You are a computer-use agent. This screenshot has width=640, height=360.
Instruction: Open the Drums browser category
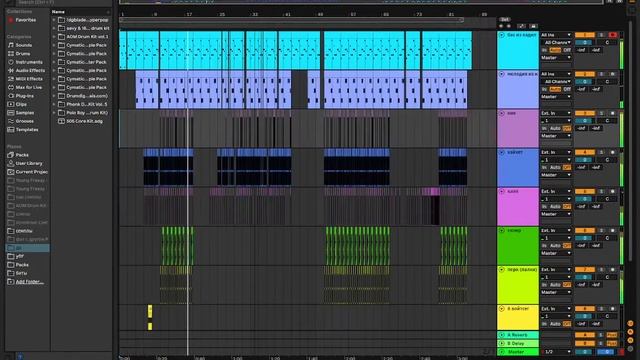[22, 53]
